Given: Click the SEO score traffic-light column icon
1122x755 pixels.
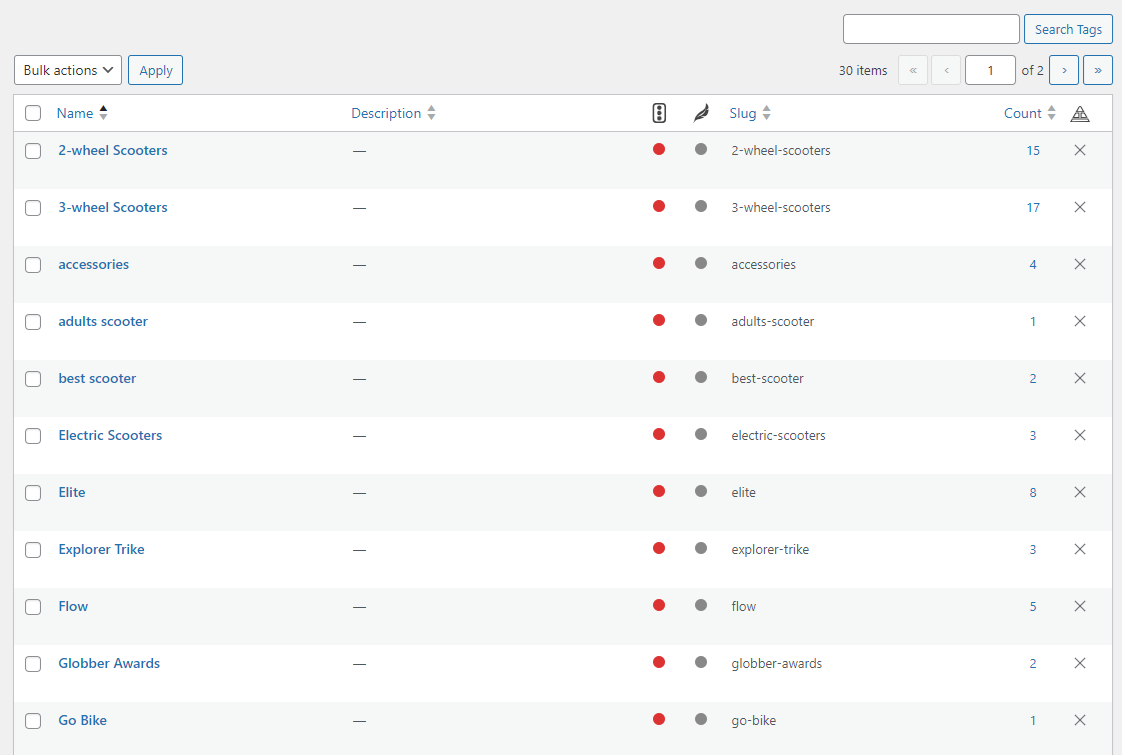Looking at the screenshot, I should [659, 113].
